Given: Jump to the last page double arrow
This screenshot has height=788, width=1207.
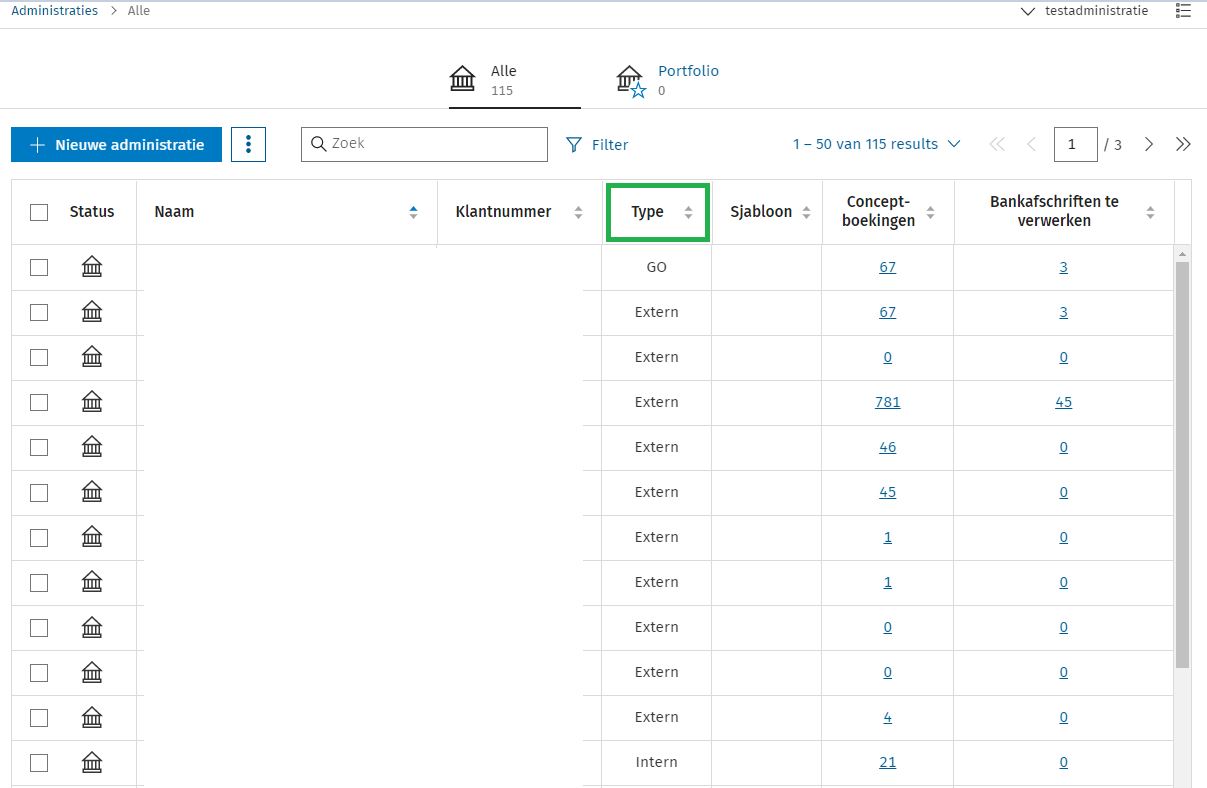Looking at the screenshot, I should coord(1183,145).
